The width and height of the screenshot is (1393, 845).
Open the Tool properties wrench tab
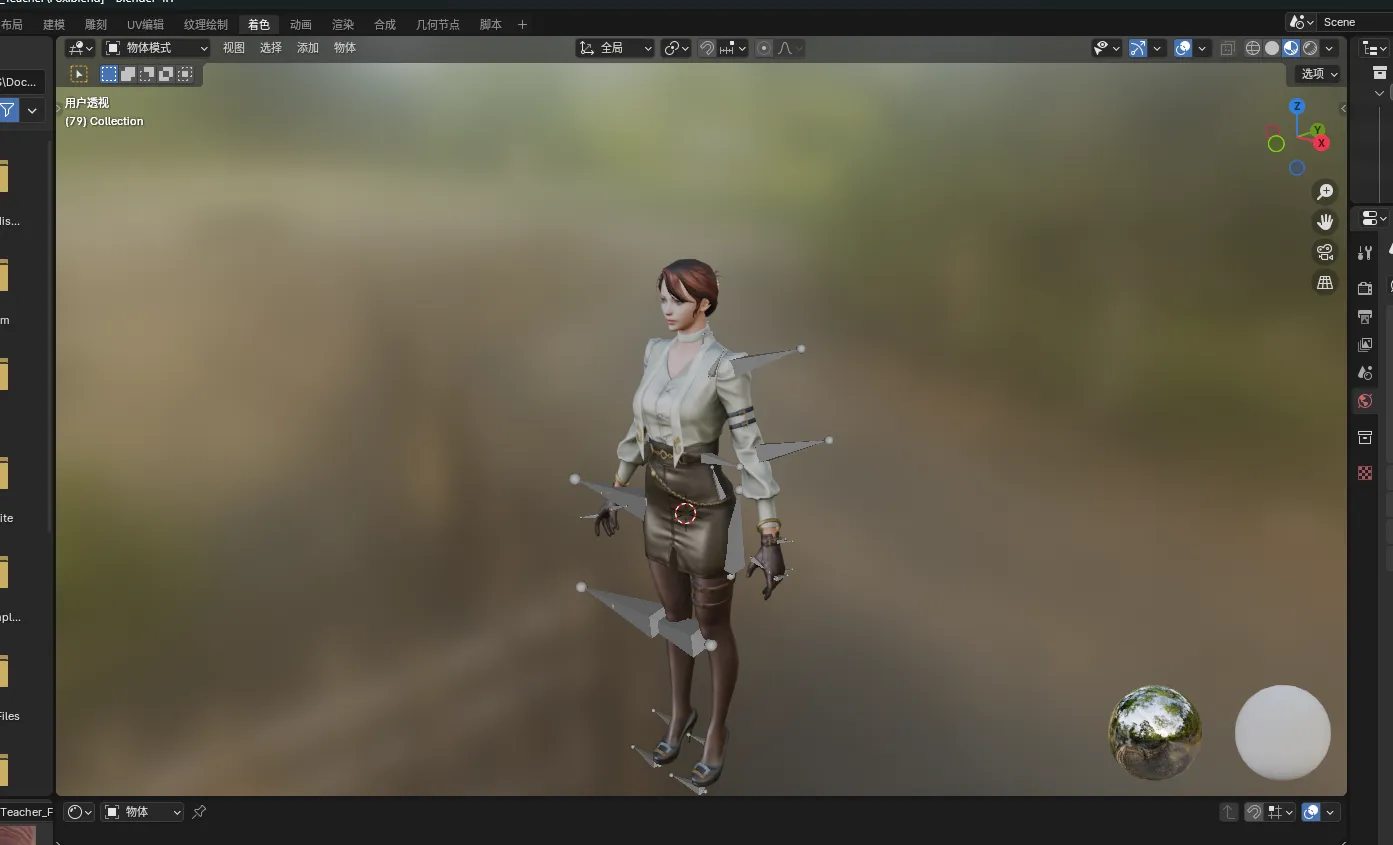tap(1365, 253)
